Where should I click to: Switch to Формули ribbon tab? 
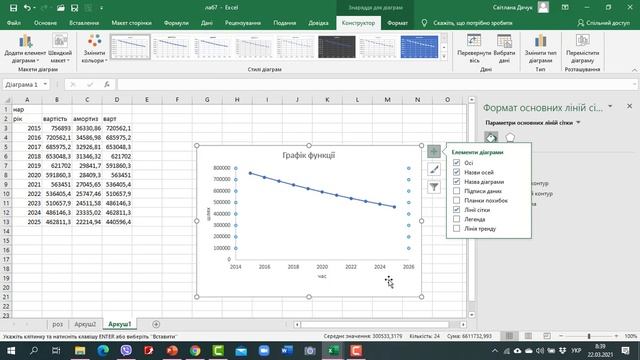(x=176, y=23)
